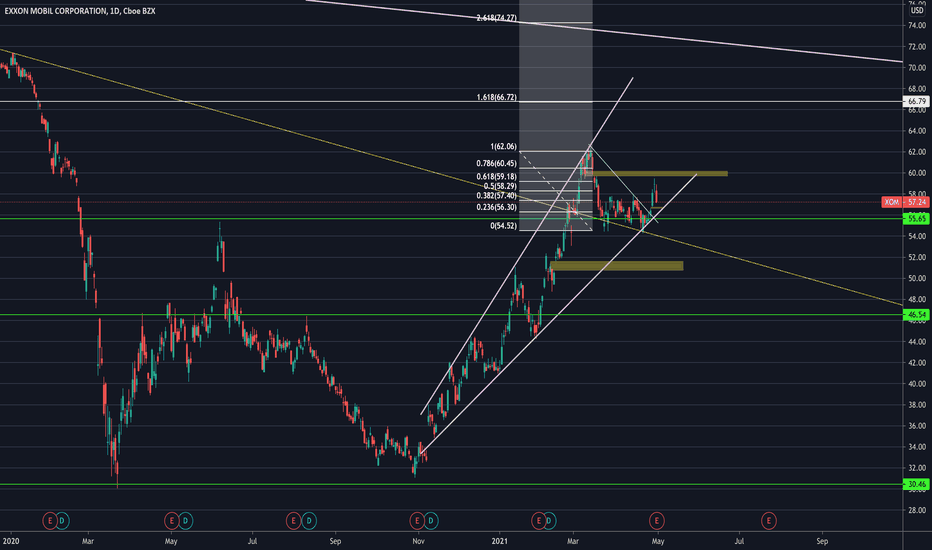This screenshot has width=932, height=550.
Task: Select the Fibonacci 2.618(74.27) level label
Action: pyautogui.click(x=496, y=18)
